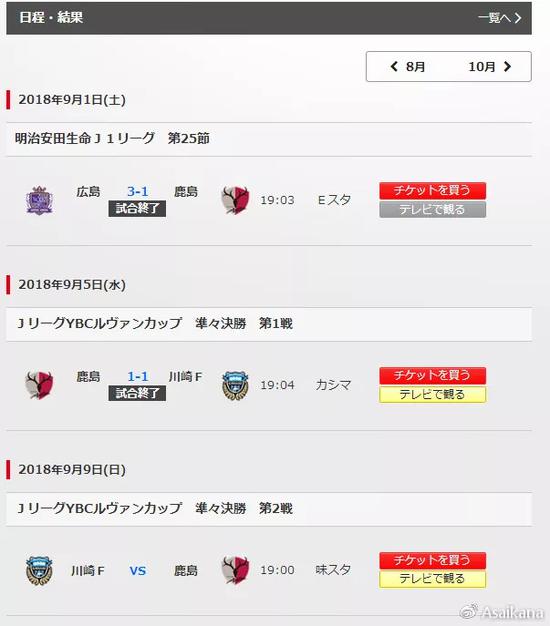This screenshot has width=550, height=626.
Task: Go to next month 10月 arrow
Action: (490, 67)
